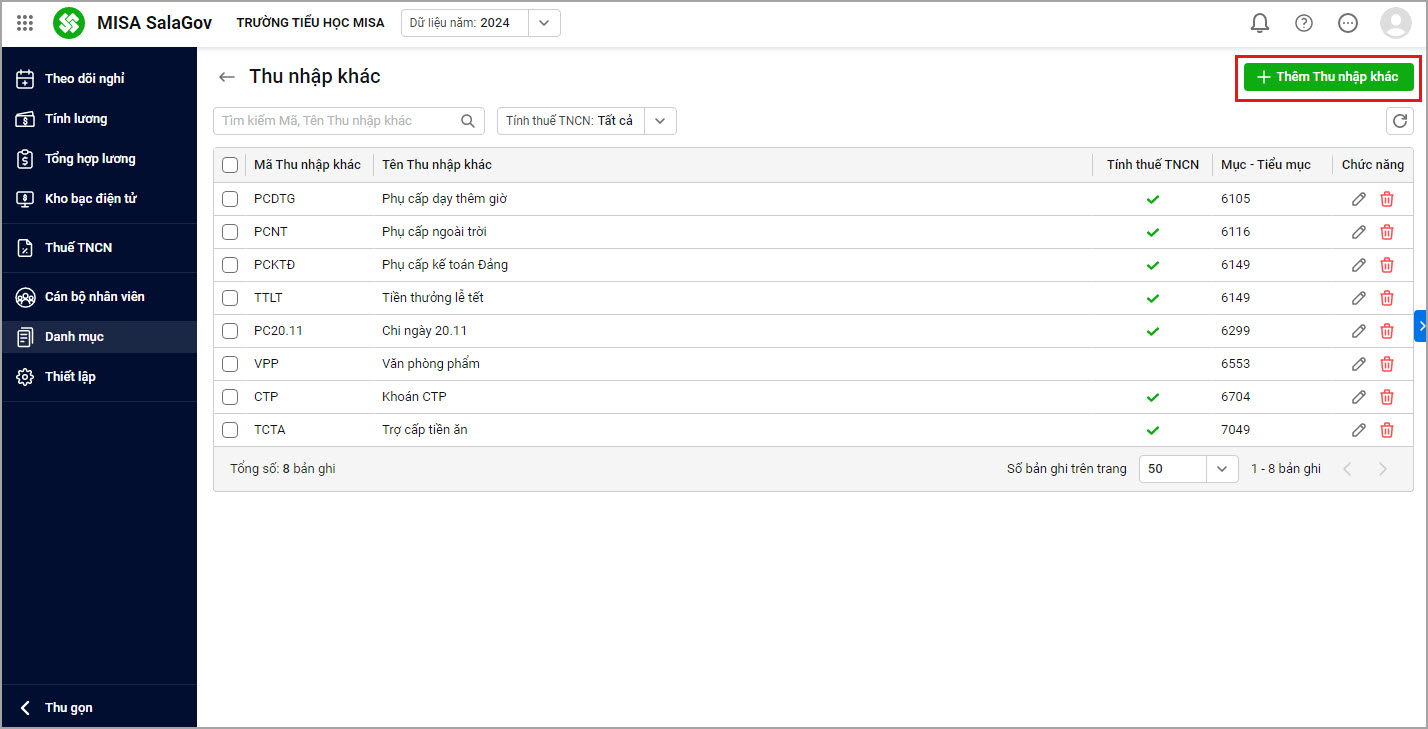Screen dimensions: 1428x729
Task: Edit the PCNT row
Action: click(1359, 232)
